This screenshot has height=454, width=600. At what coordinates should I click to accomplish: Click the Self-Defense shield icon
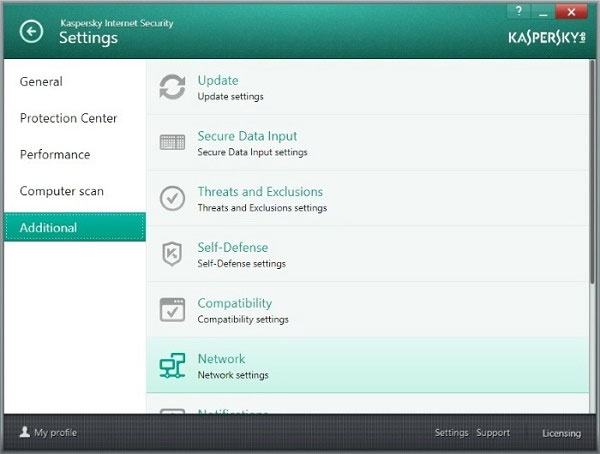[172, 253]
